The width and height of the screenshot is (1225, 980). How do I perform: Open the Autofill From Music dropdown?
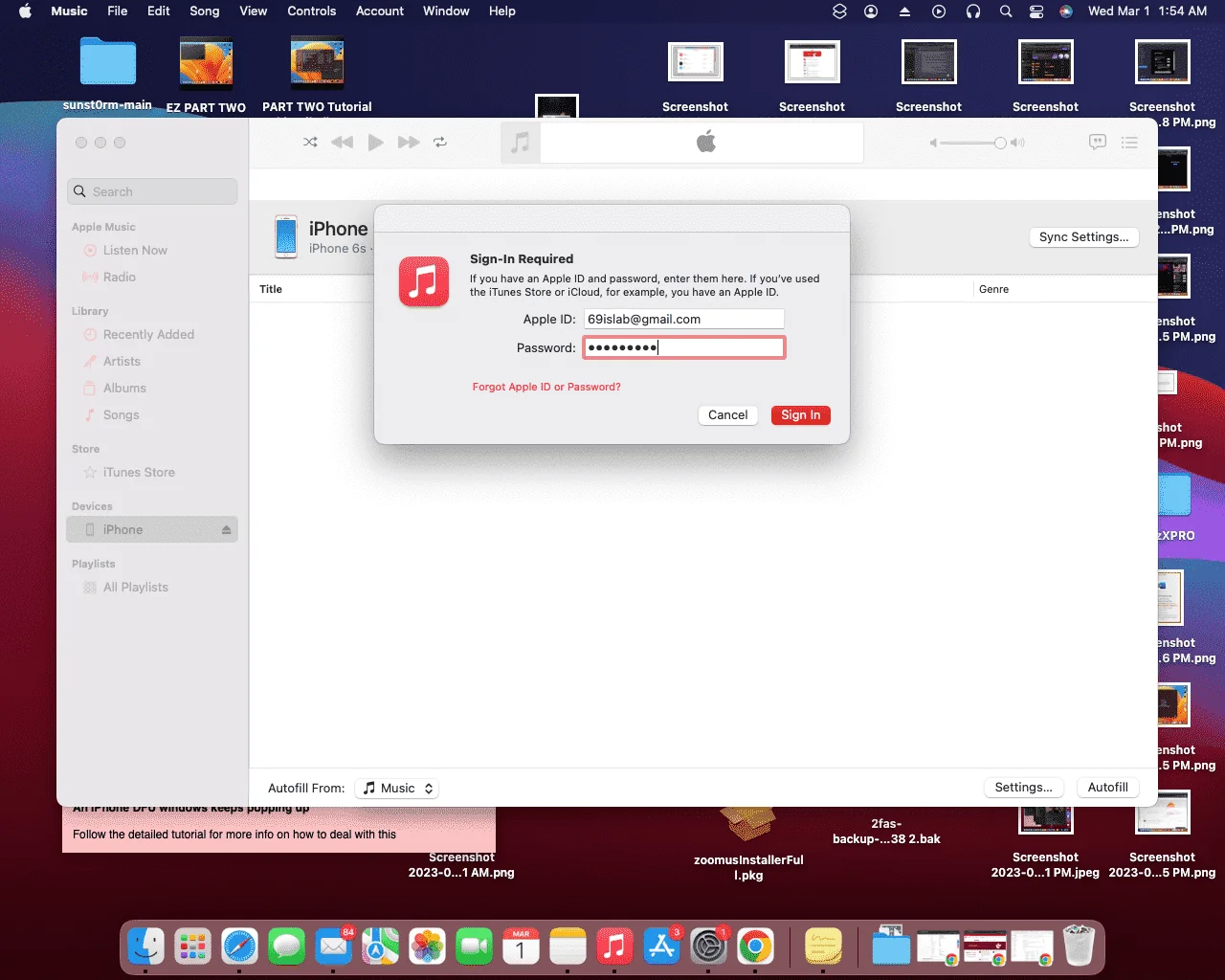click(x=398, y=788)
